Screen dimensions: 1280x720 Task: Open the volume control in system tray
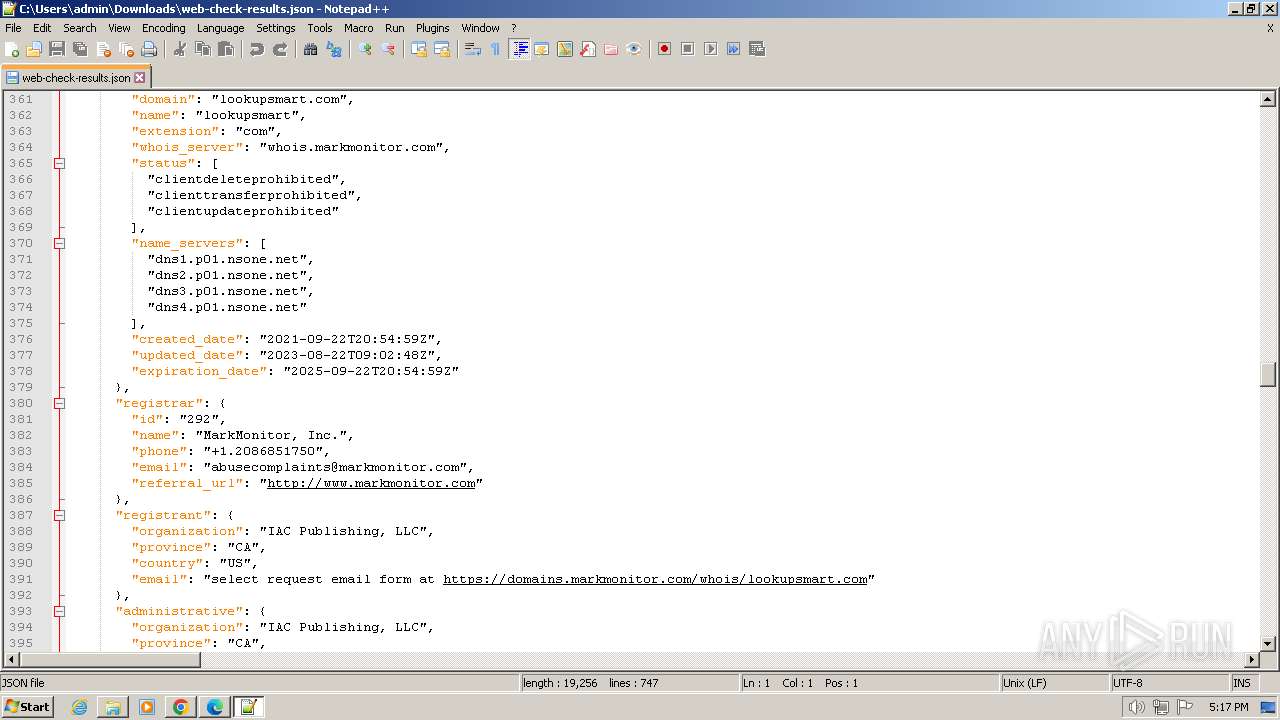[x=1136, y=707]
